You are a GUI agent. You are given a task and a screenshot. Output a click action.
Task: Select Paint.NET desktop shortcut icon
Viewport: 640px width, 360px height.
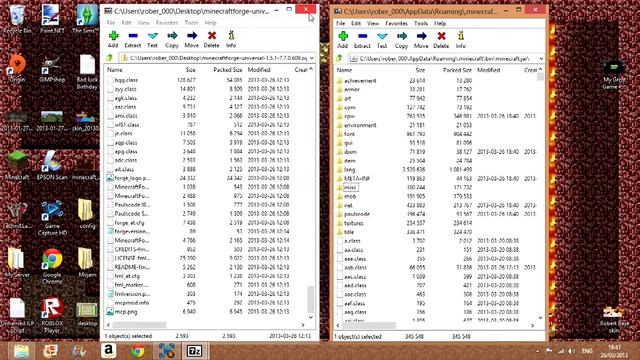pos(52,19)
